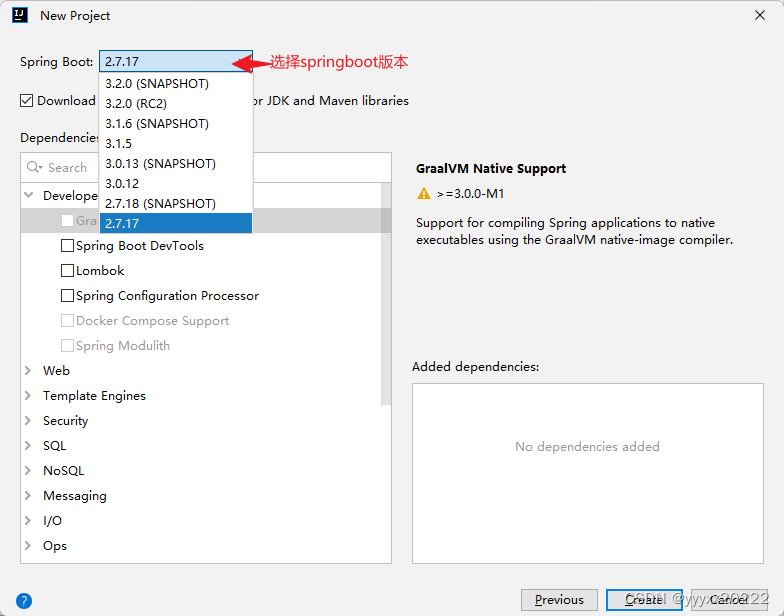Viewport: 784px width, 616px height.
Task: Pick Spring Boot version 3.0.12
Action: (176, 184)
